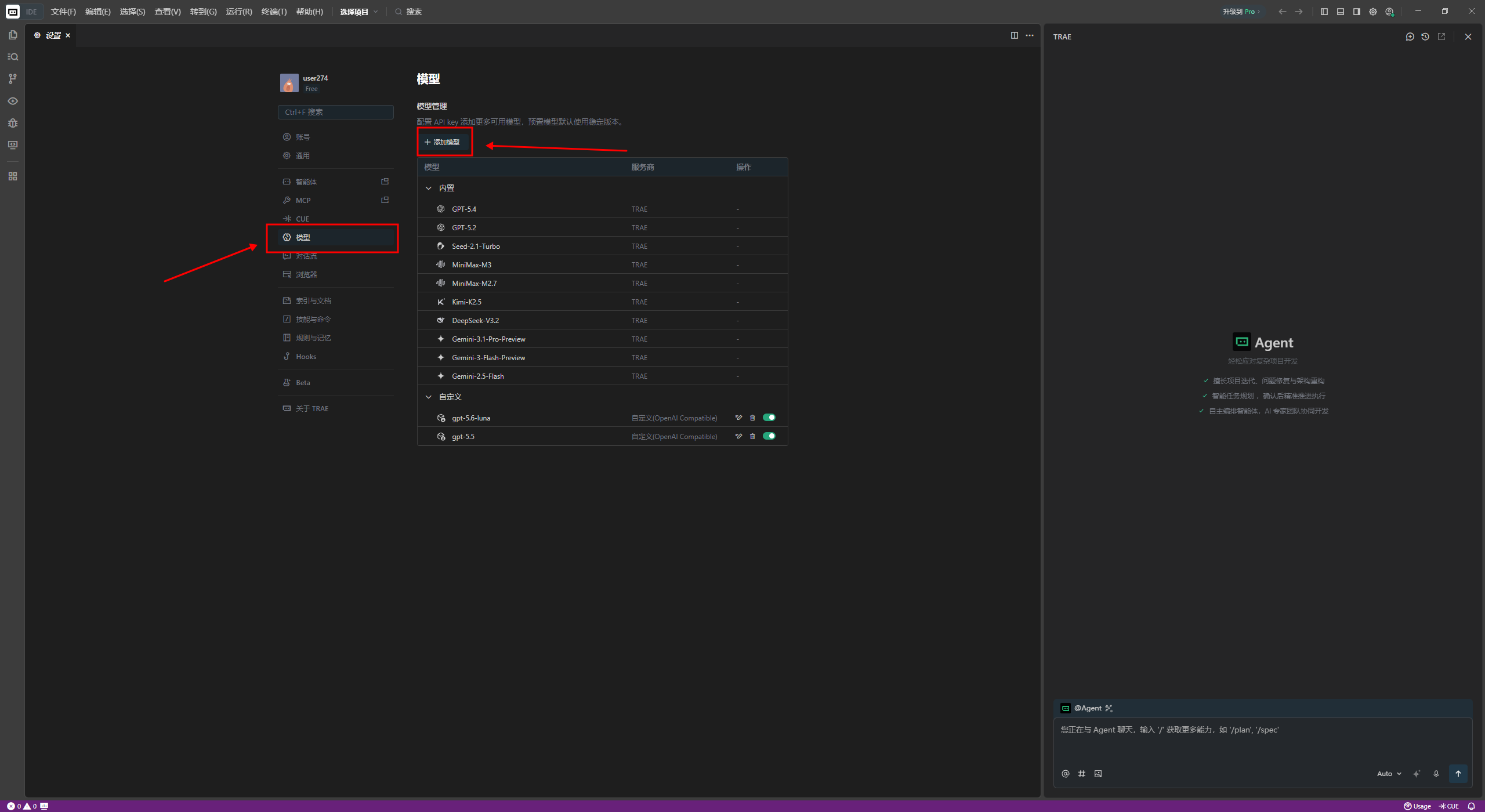This screenshot has height=812, width=1485.
Task: Open the 帮助(H) menu
Action: [x=310, y=12]
